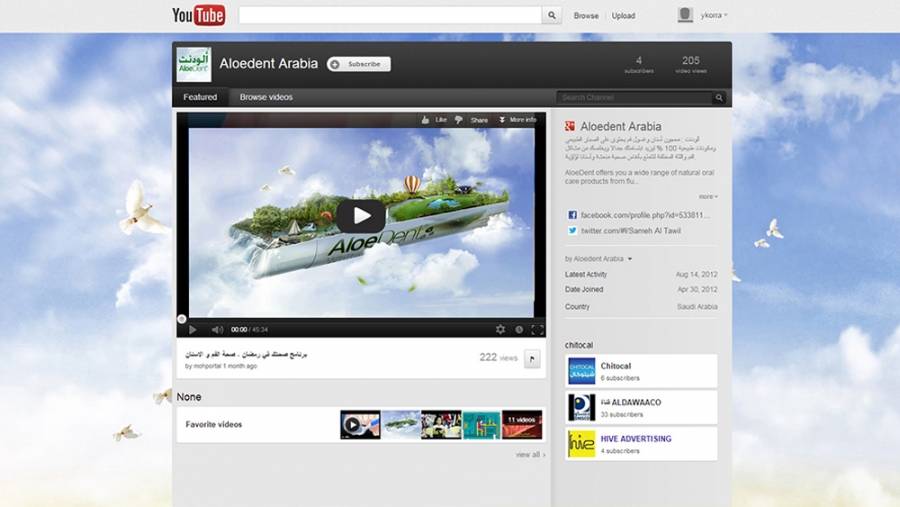Viewport: 900px width, 507px height.
Task: Switch to Browse videos tab
Action: coord(266,97)
